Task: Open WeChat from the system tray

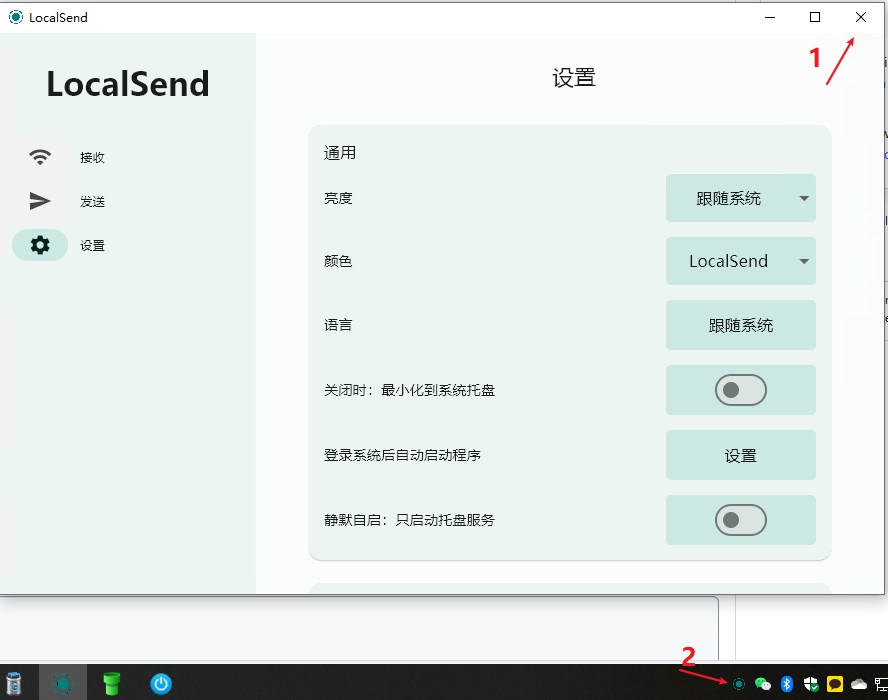Action: point(764,684)
